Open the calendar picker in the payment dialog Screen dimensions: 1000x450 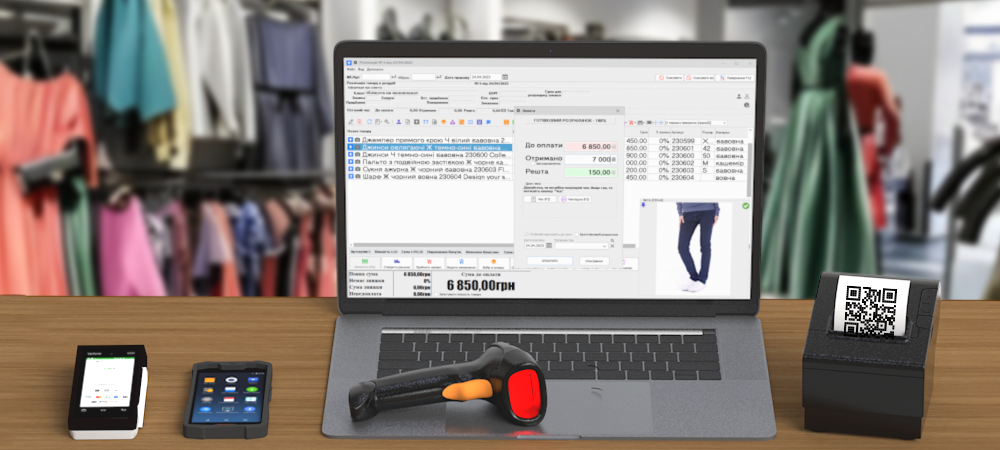click(549, 245)
